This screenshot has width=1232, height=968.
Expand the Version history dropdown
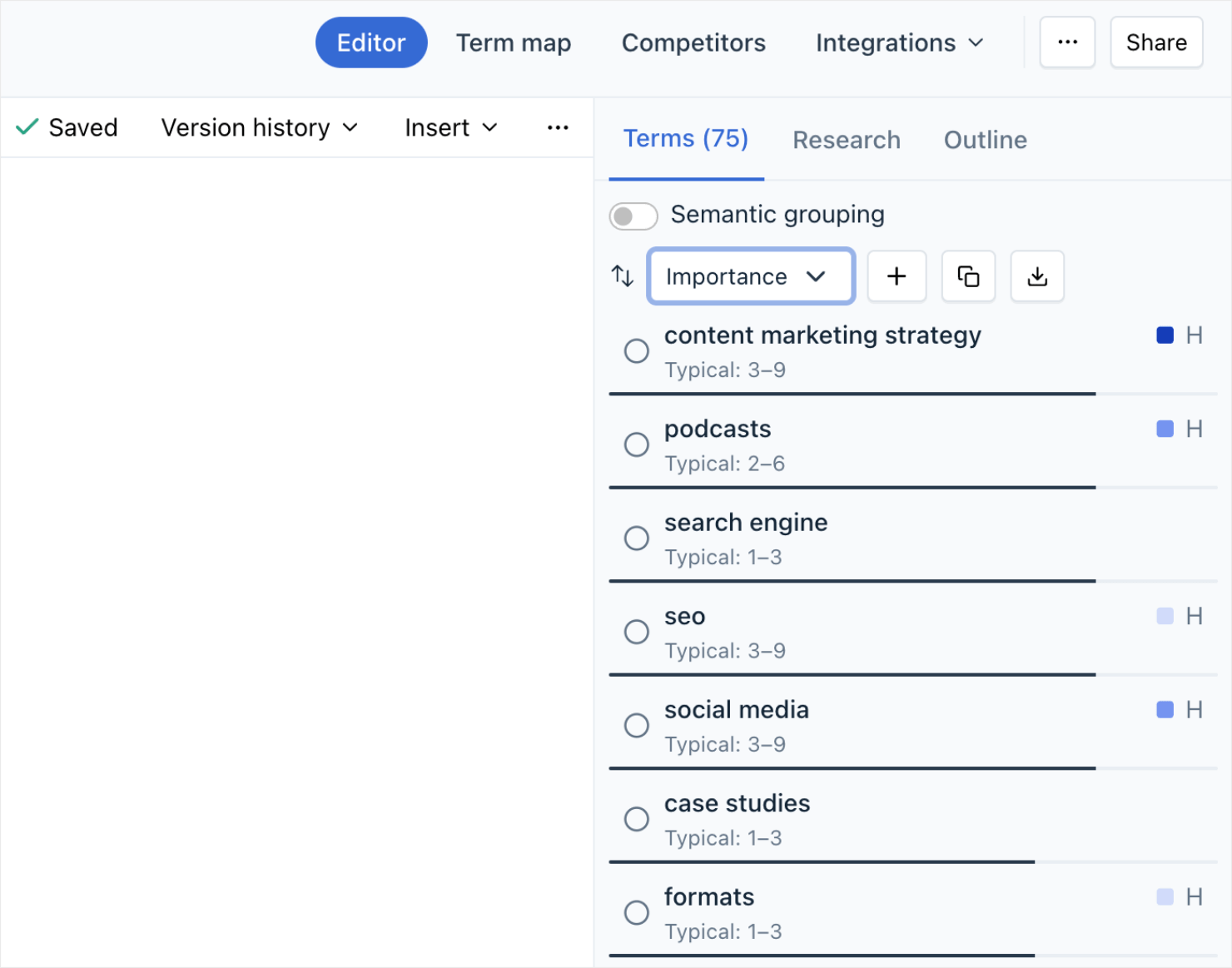click(260, 127)
